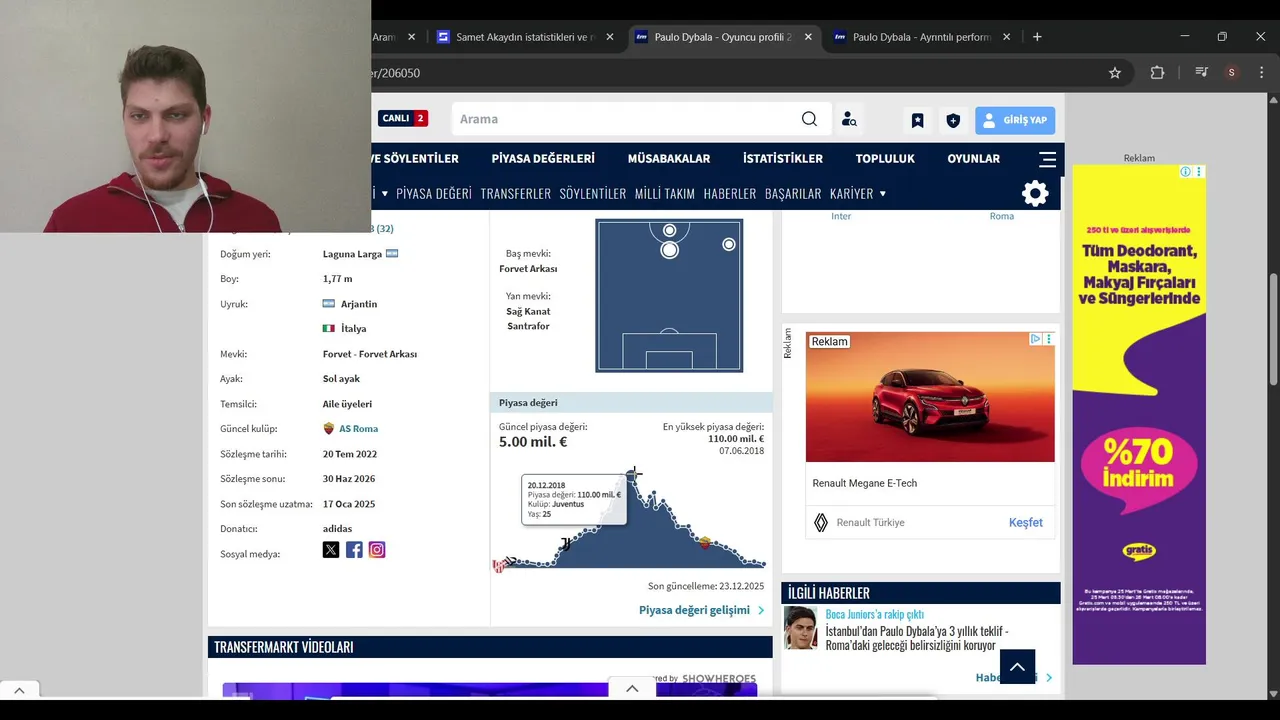The image size is (1280, 720).
Task: Open the Chrome three-dot menu
Action: coord(1260,73)
